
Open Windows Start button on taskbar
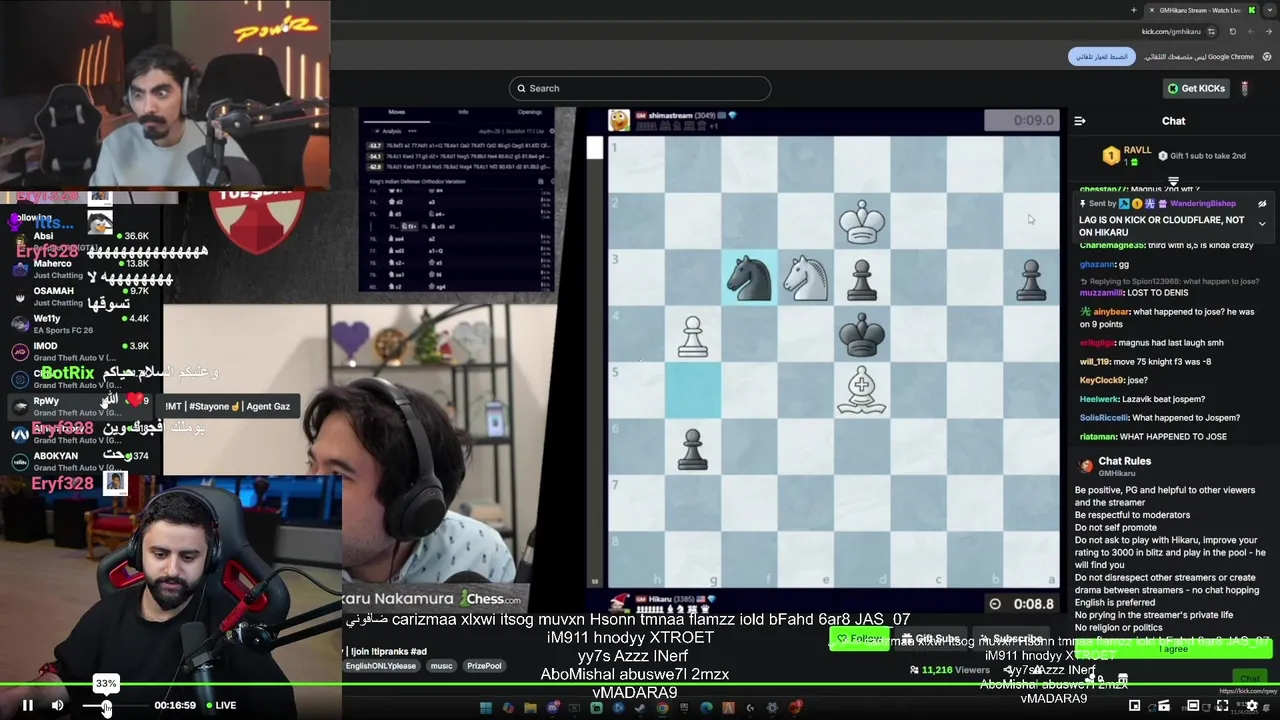[x=486, y=708]
